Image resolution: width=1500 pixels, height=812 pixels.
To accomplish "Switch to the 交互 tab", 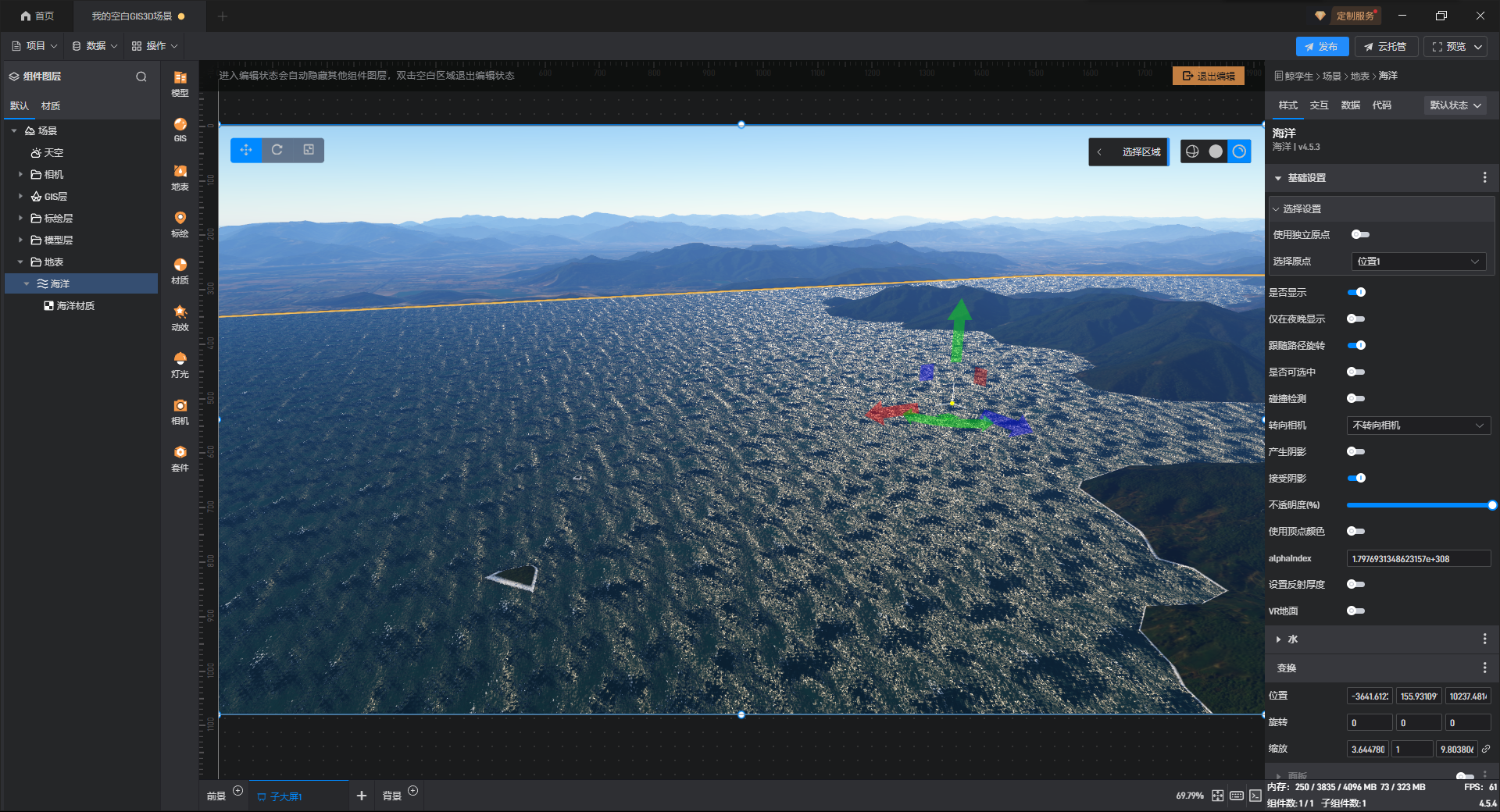I will click(x=1319, y=105).
